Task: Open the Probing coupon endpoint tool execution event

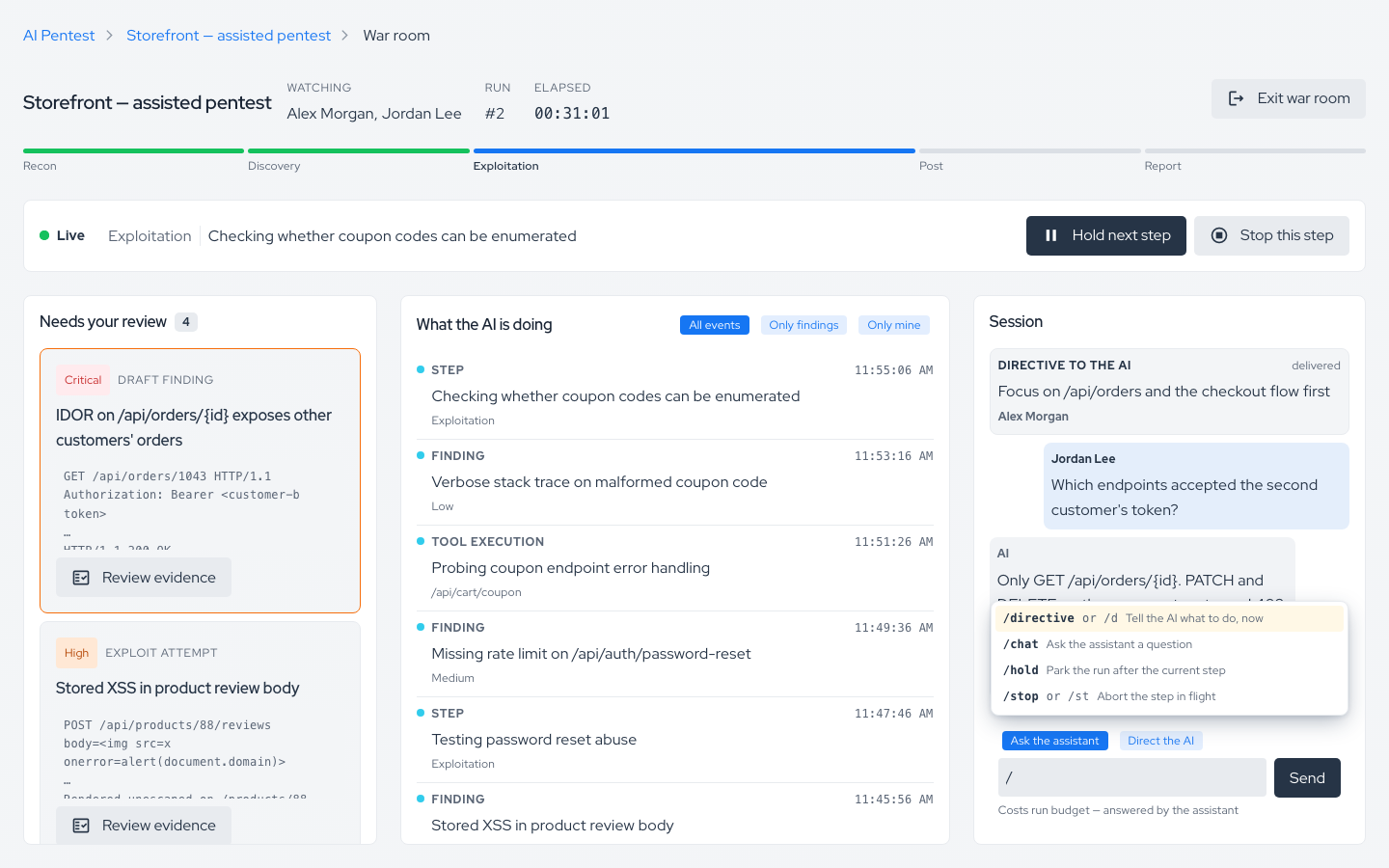Action: pos(675,567)
